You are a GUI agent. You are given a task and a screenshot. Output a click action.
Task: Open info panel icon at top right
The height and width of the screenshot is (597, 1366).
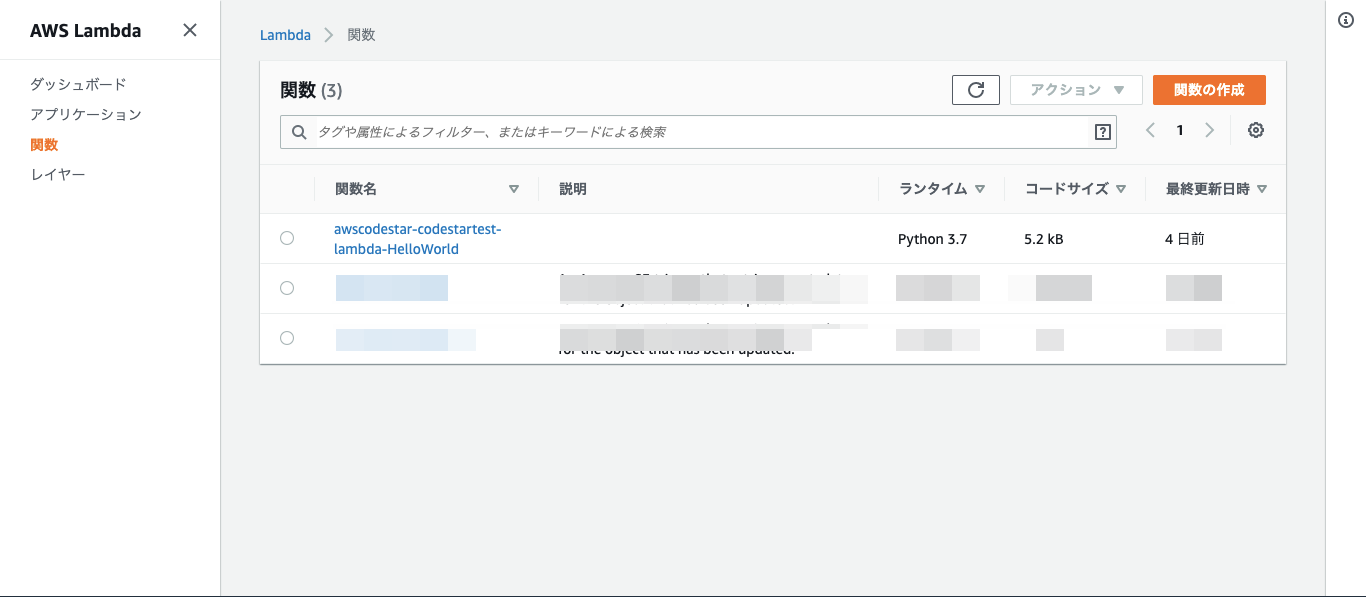pos(1346,20)
